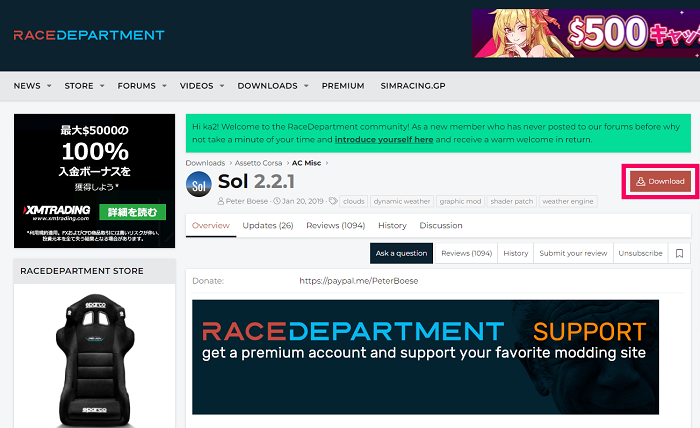Switch to the Discussion tab
Image resolution: width=700 pixels, height=428 pixels.
pos(441,225)
